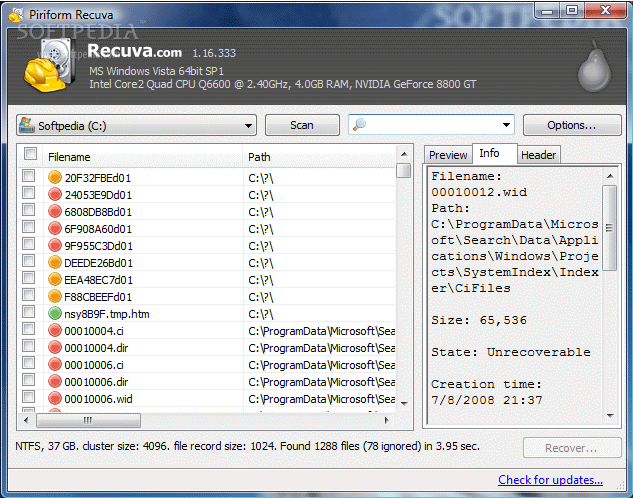Click the file list horizontal scrollbar thumb
Screen dimensions: 633x498
[88, 420]
